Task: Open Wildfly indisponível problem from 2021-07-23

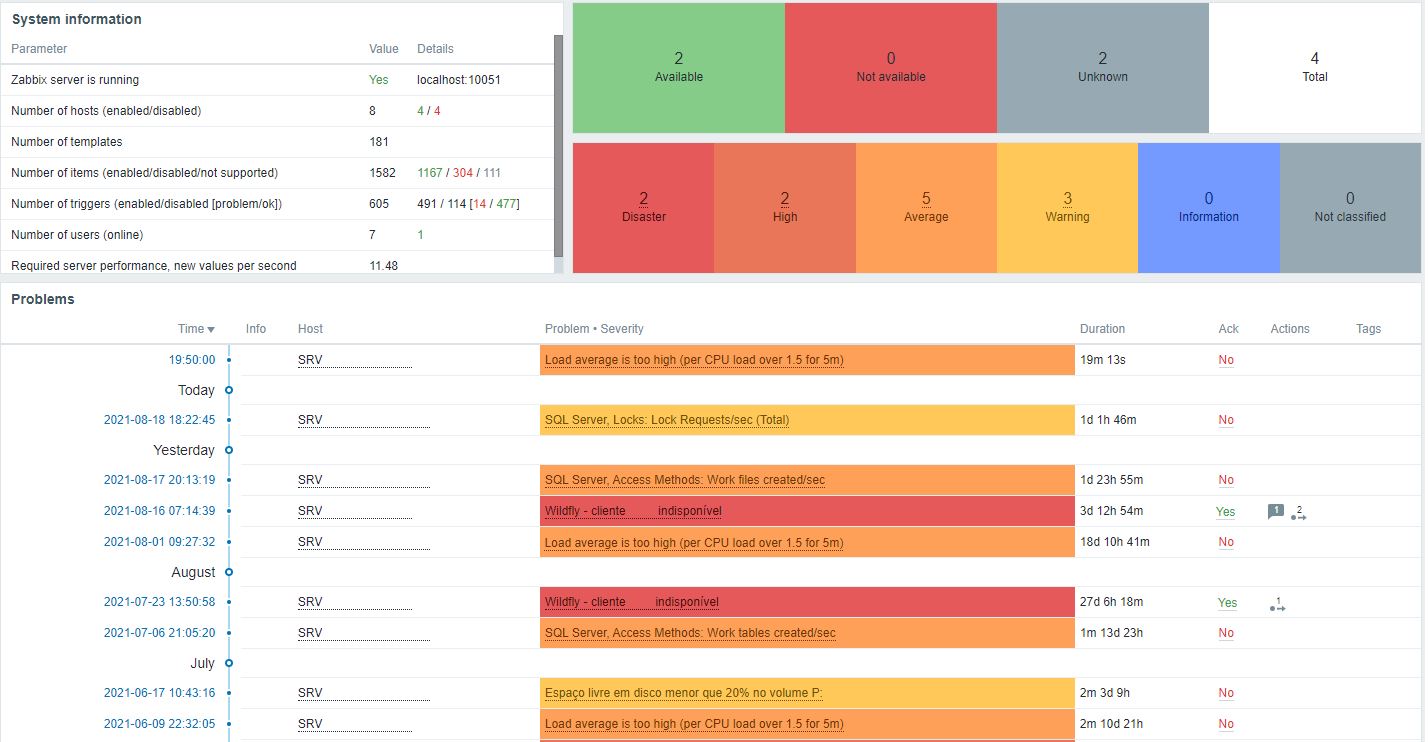Action: click(x=632, y=602)
